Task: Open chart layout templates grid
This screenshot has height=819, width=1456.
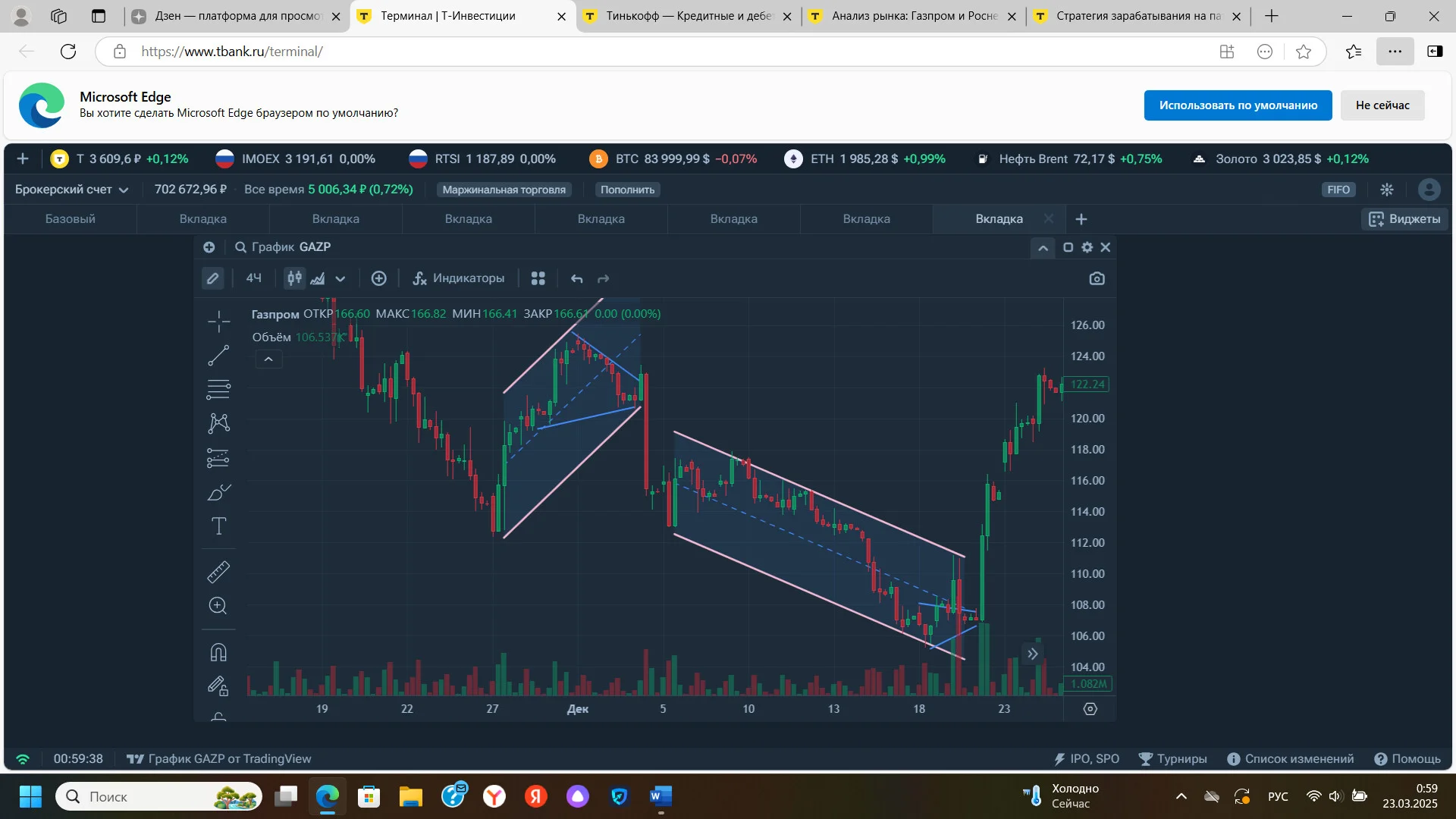Action: point(538,278)
